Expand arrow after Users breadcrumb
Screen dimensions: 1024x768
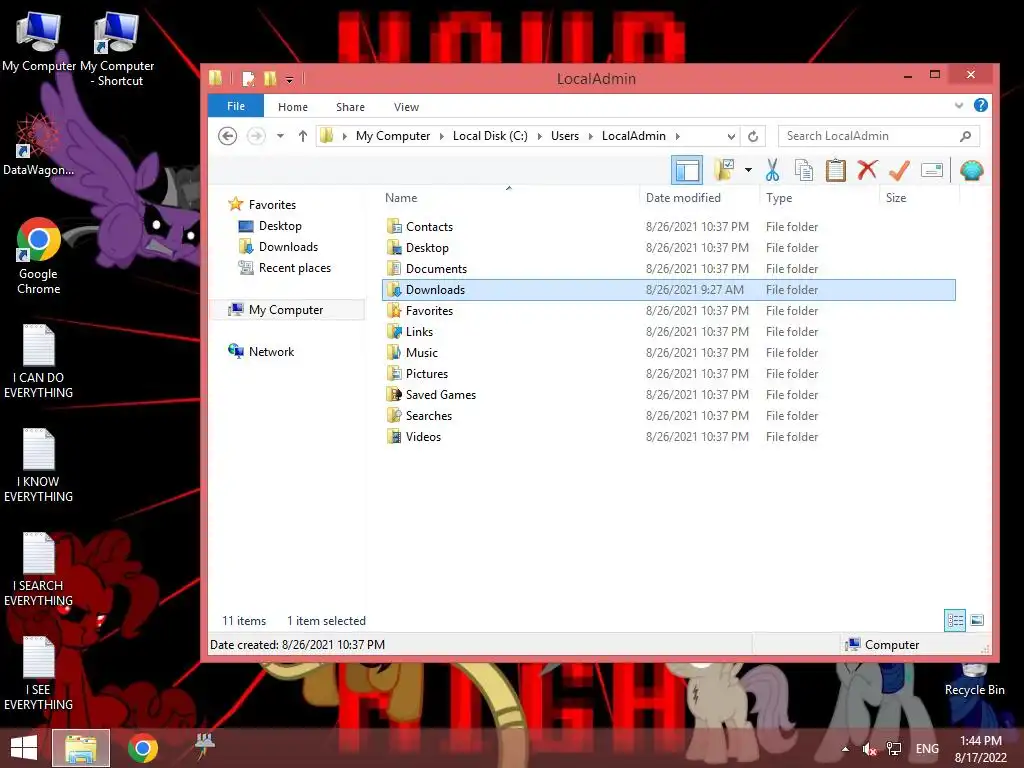(x=590, y=136)
